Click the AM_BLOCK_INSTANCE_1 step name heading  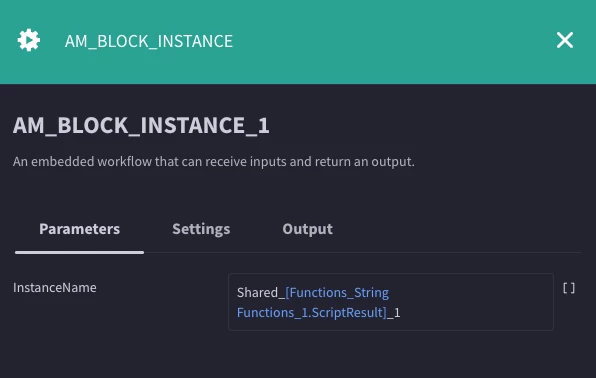141,125
